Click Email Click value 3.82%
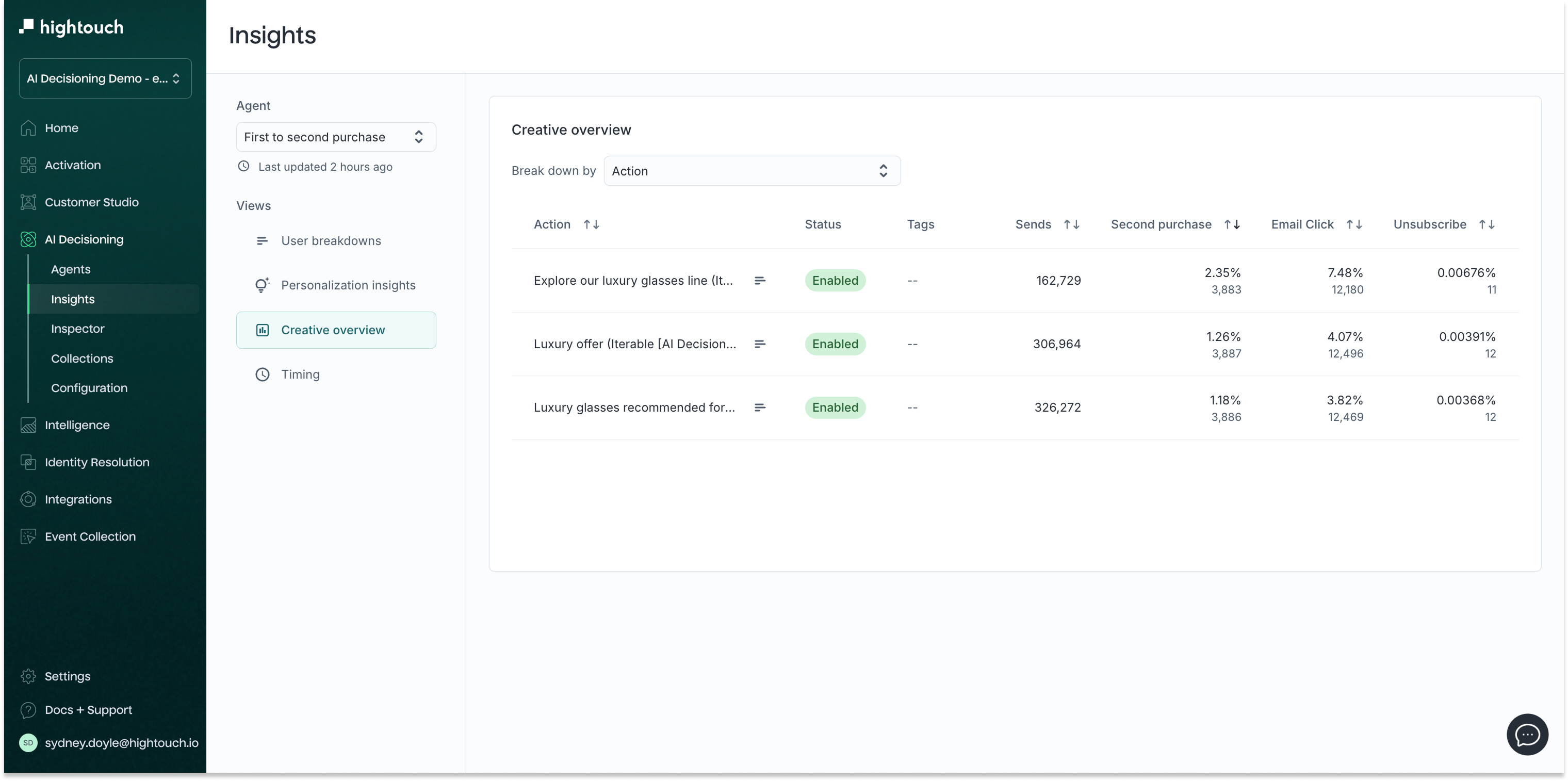Screen dimensions: 1568x781 point(1345,400)
